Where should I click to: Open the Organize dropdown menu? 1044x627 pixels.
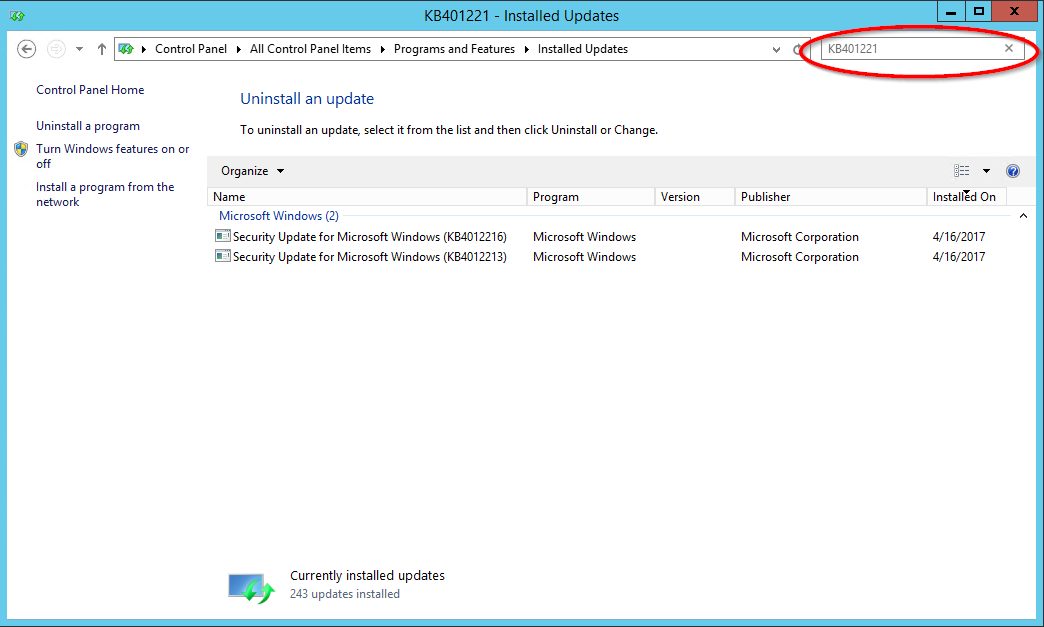[x=252, y=171]
